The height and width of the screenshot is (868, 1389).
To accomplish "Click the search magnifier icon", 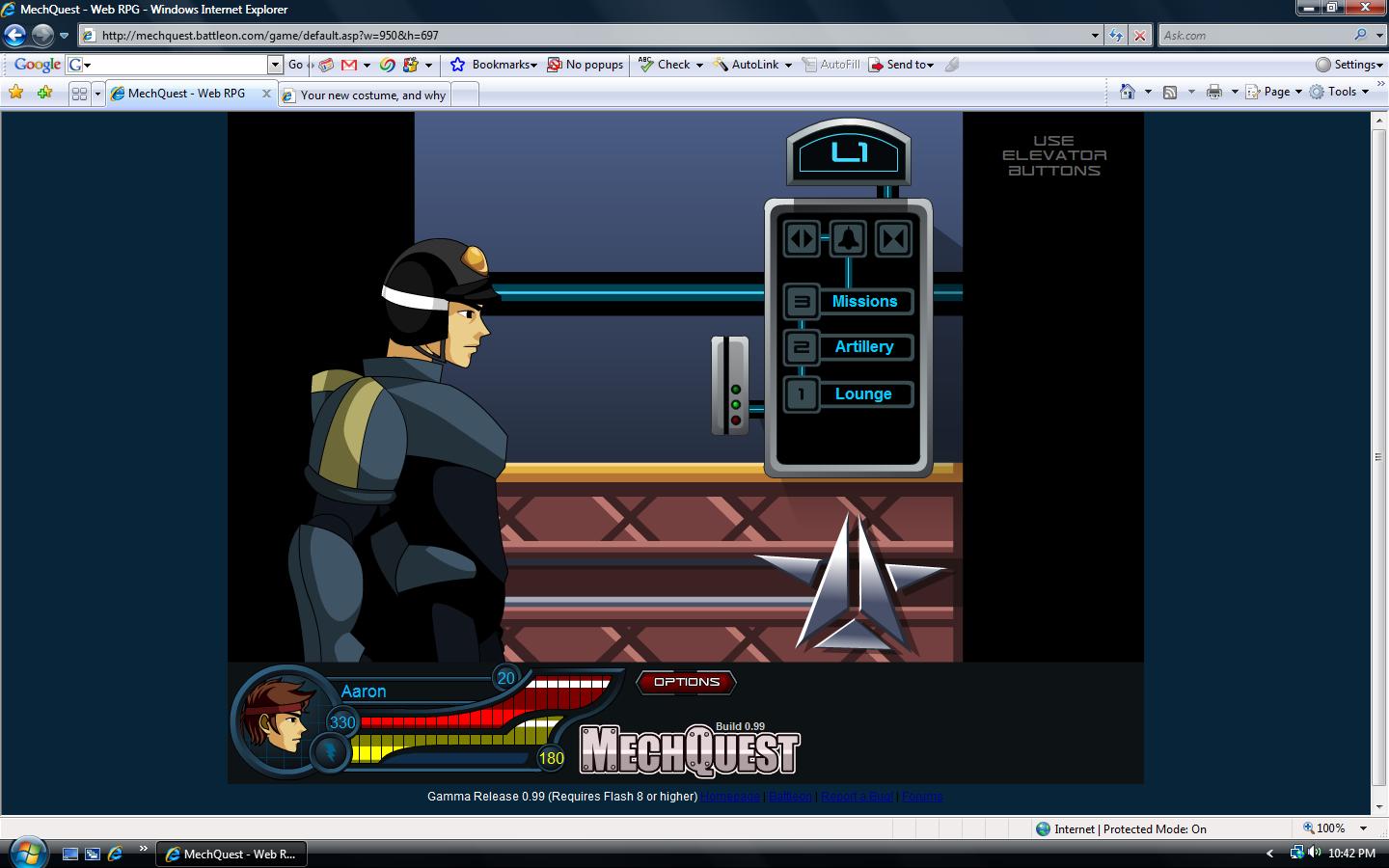I will pyautogui.click(x=1360, y=35).
